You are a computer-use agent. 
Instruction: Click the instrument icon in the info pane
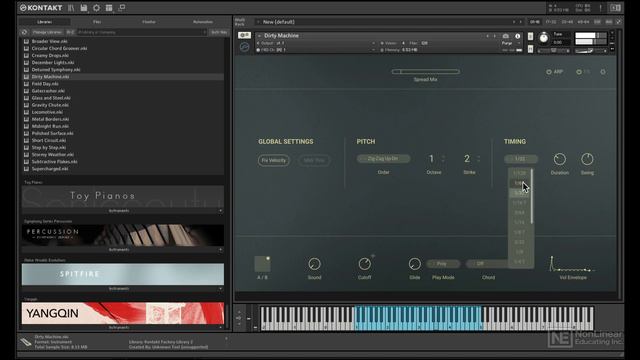coord(26,342)
